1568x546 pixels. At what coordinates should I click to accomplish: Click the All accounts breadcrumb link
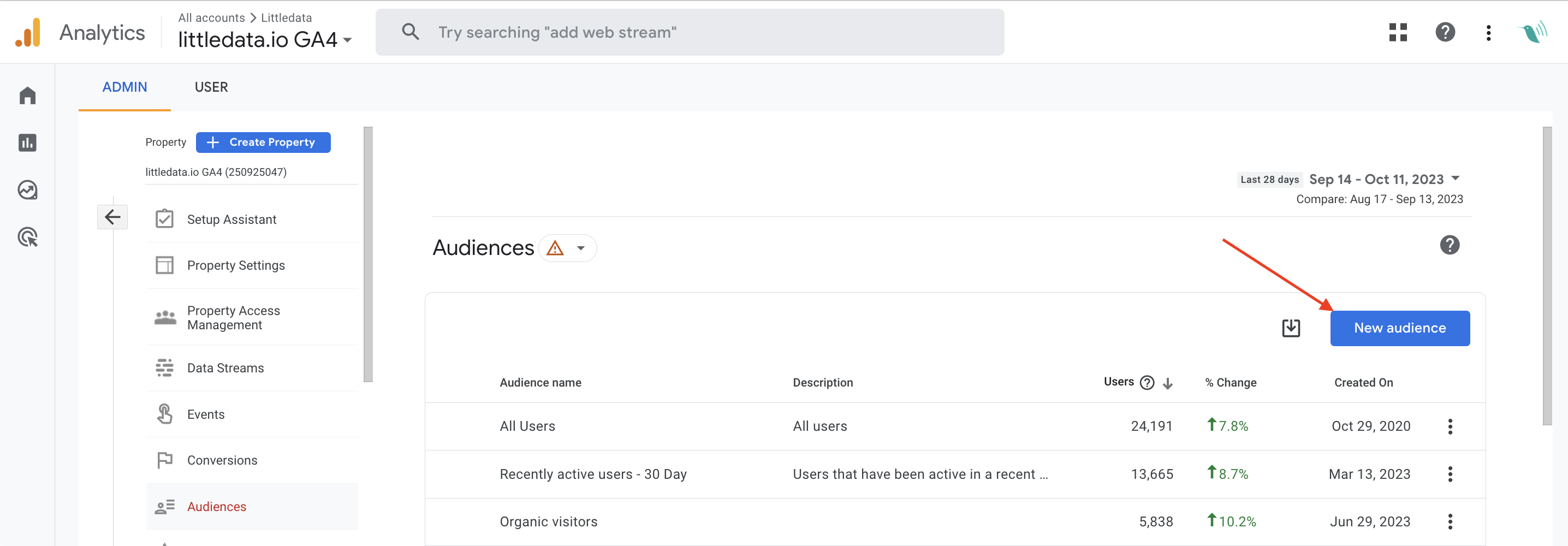coord(211,17)
